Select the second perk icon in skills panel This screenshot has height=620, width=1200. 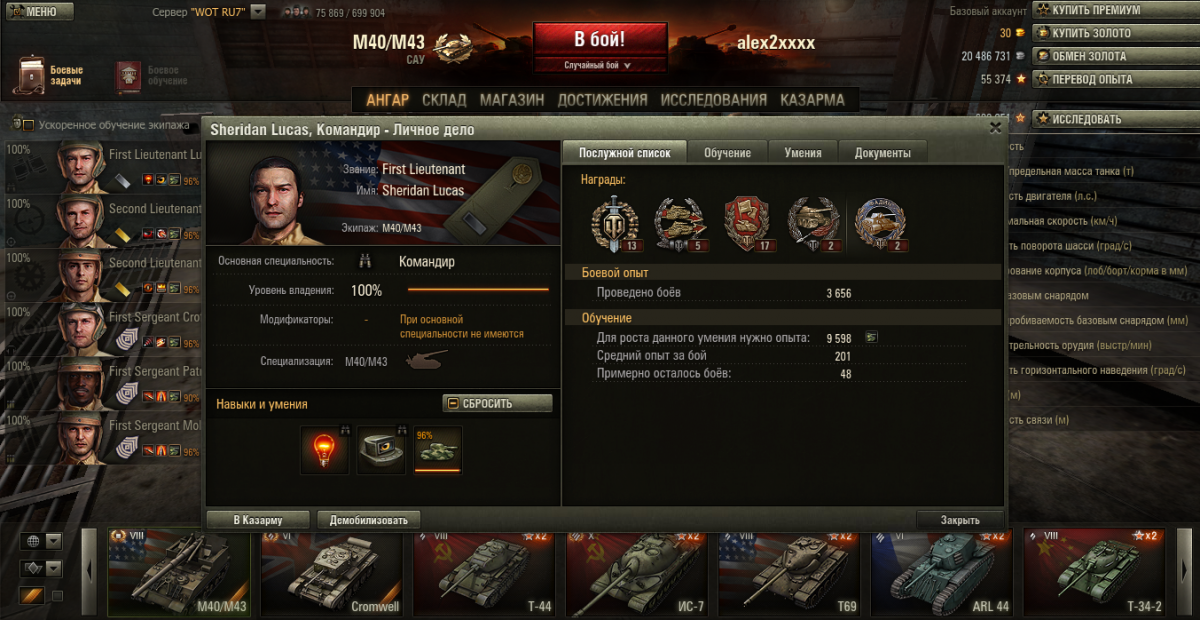tap(381, 449)
